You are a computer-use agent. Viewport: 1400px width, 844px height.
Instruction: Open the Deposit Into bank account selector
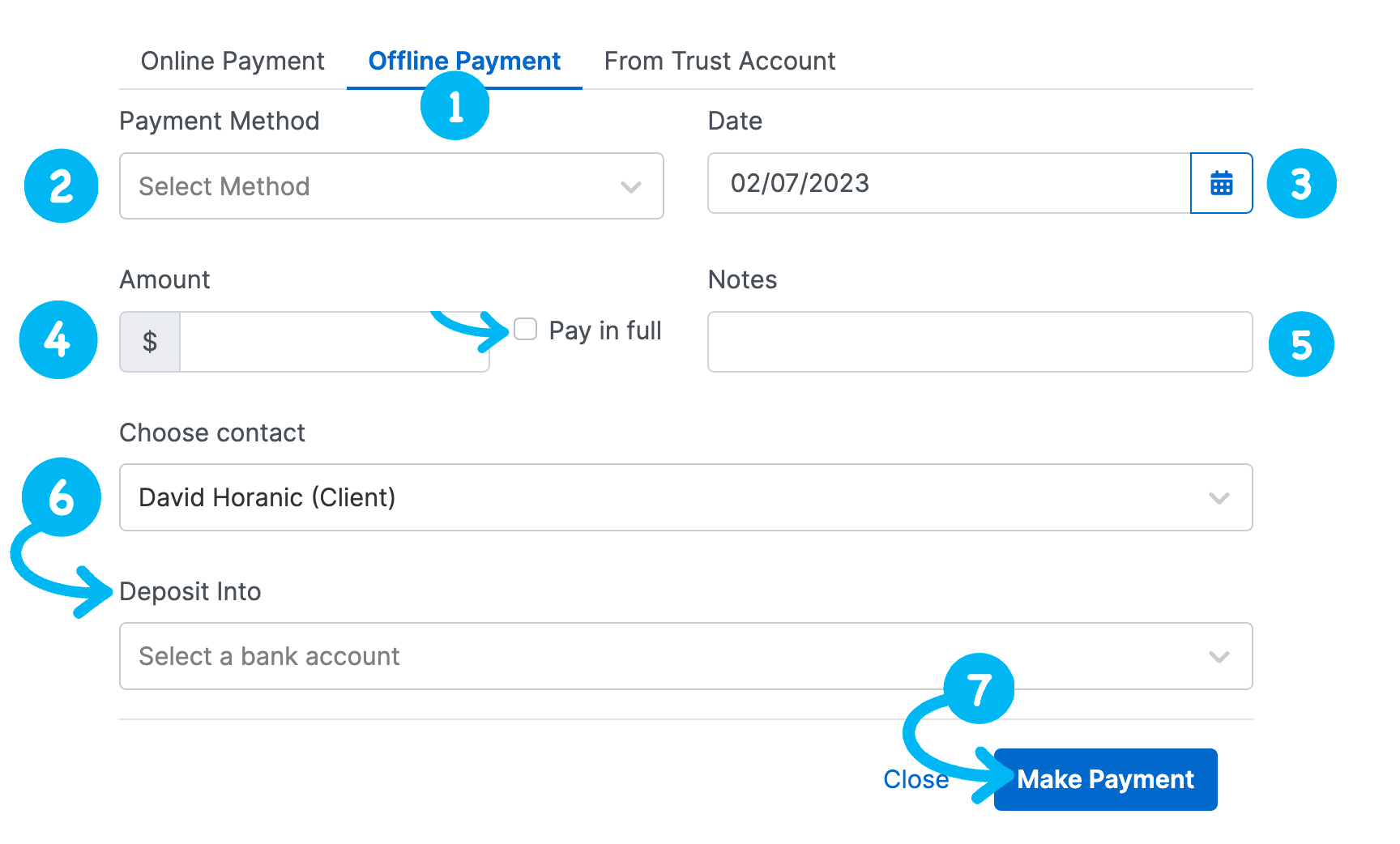(685, 656)
